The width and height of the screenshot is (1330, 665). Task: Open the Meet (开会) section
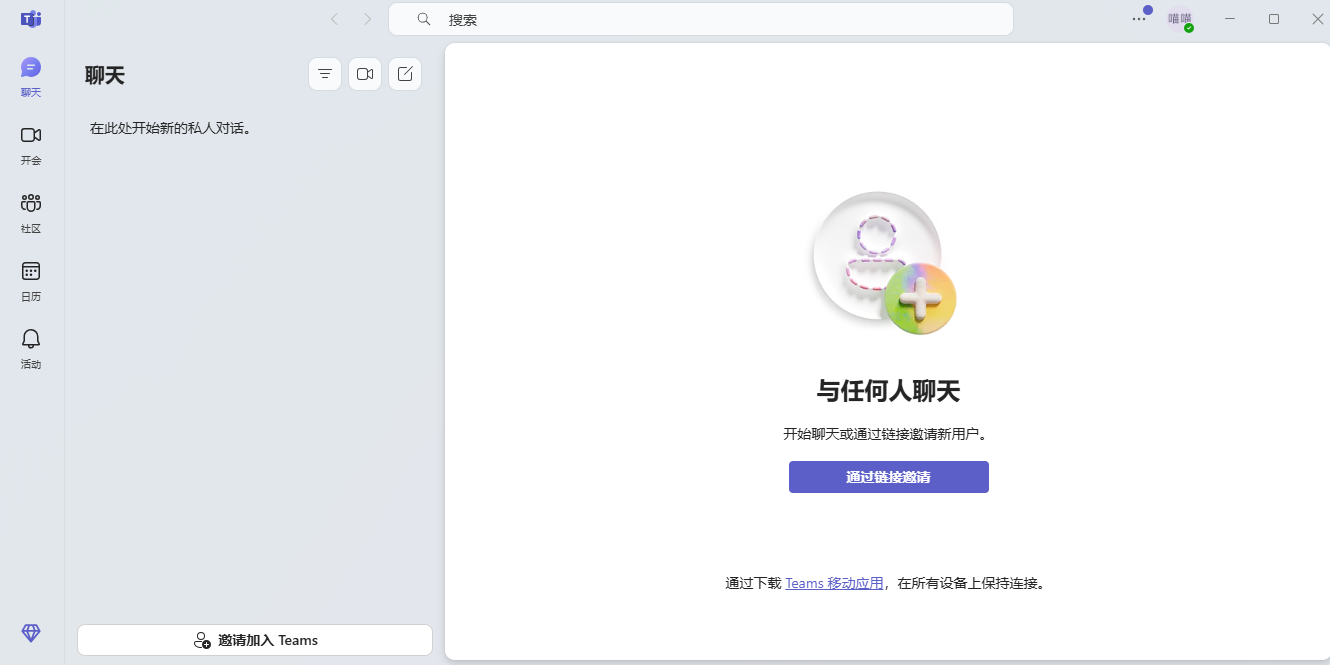tap(30, 145)
